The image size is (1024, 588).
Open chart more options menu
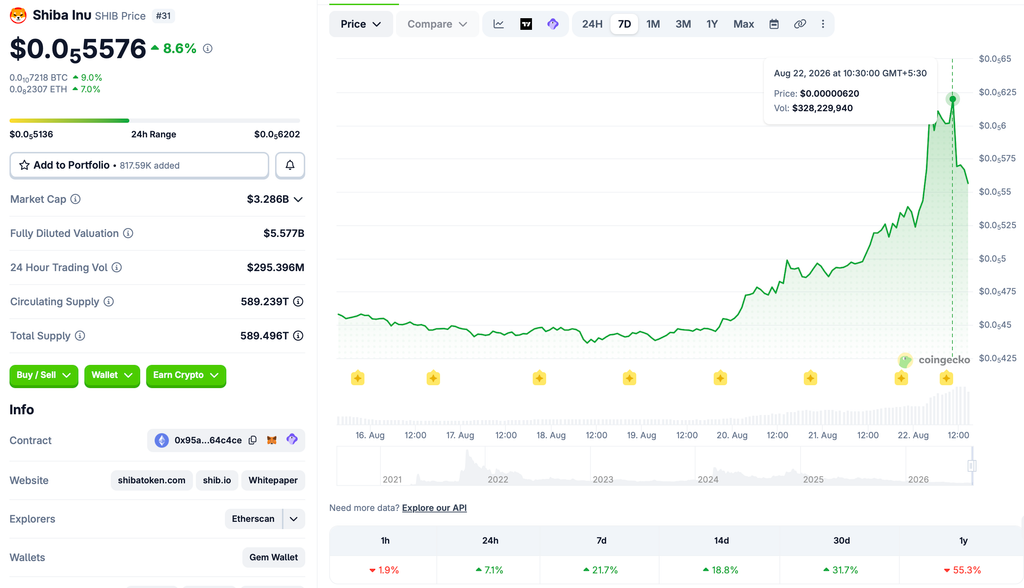point(823,24)
